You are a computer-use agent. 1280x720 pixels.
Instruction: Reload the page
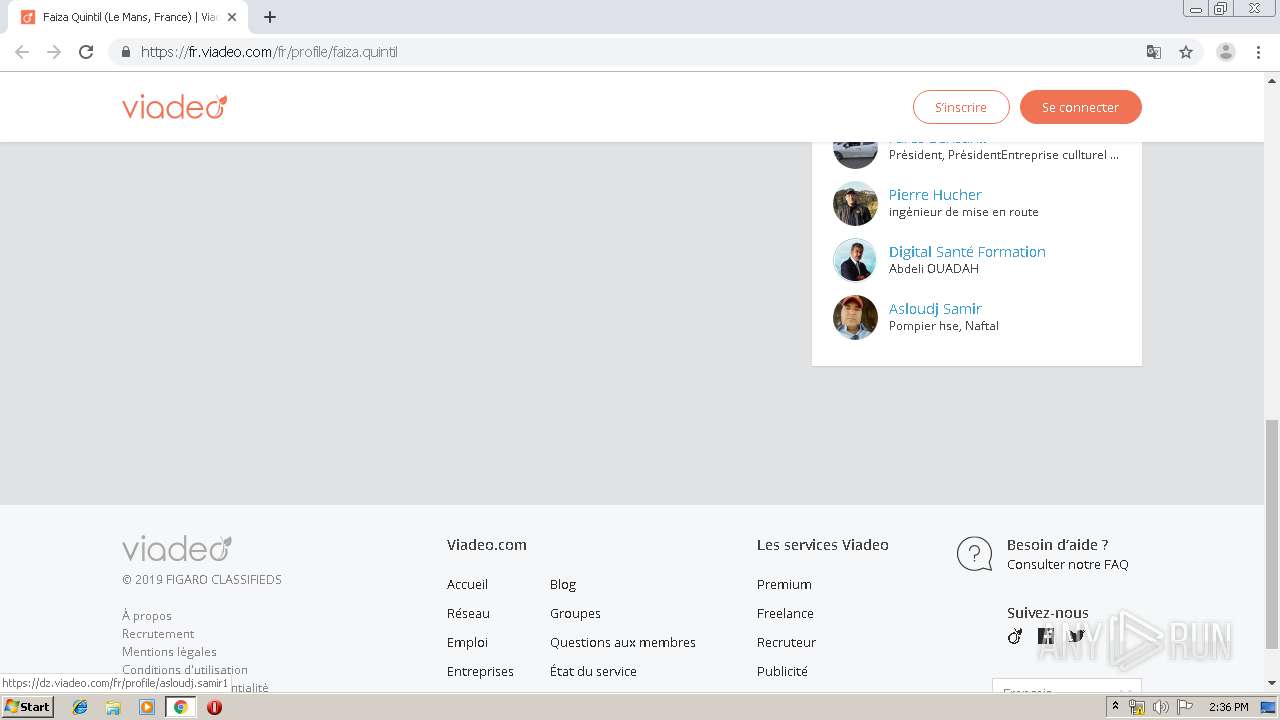tap(86, 52)
